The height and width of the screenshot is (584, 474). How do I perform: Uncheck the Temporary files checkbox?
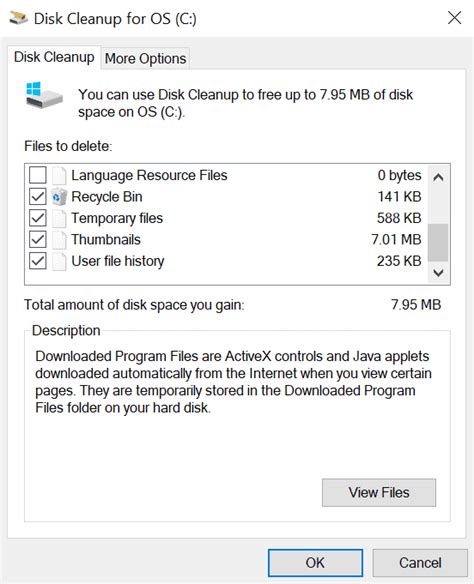click(x=38, y=218)
